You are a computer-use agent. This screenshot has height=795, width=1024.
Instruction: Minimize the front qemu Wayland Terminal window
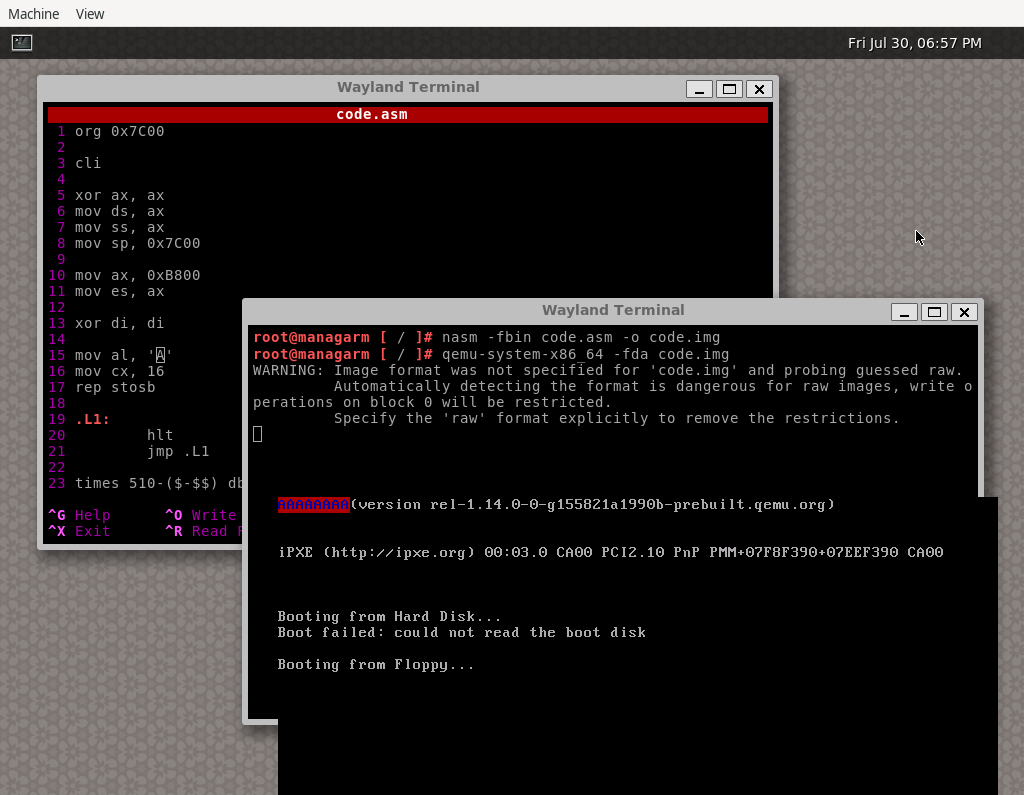pos(904,312)
